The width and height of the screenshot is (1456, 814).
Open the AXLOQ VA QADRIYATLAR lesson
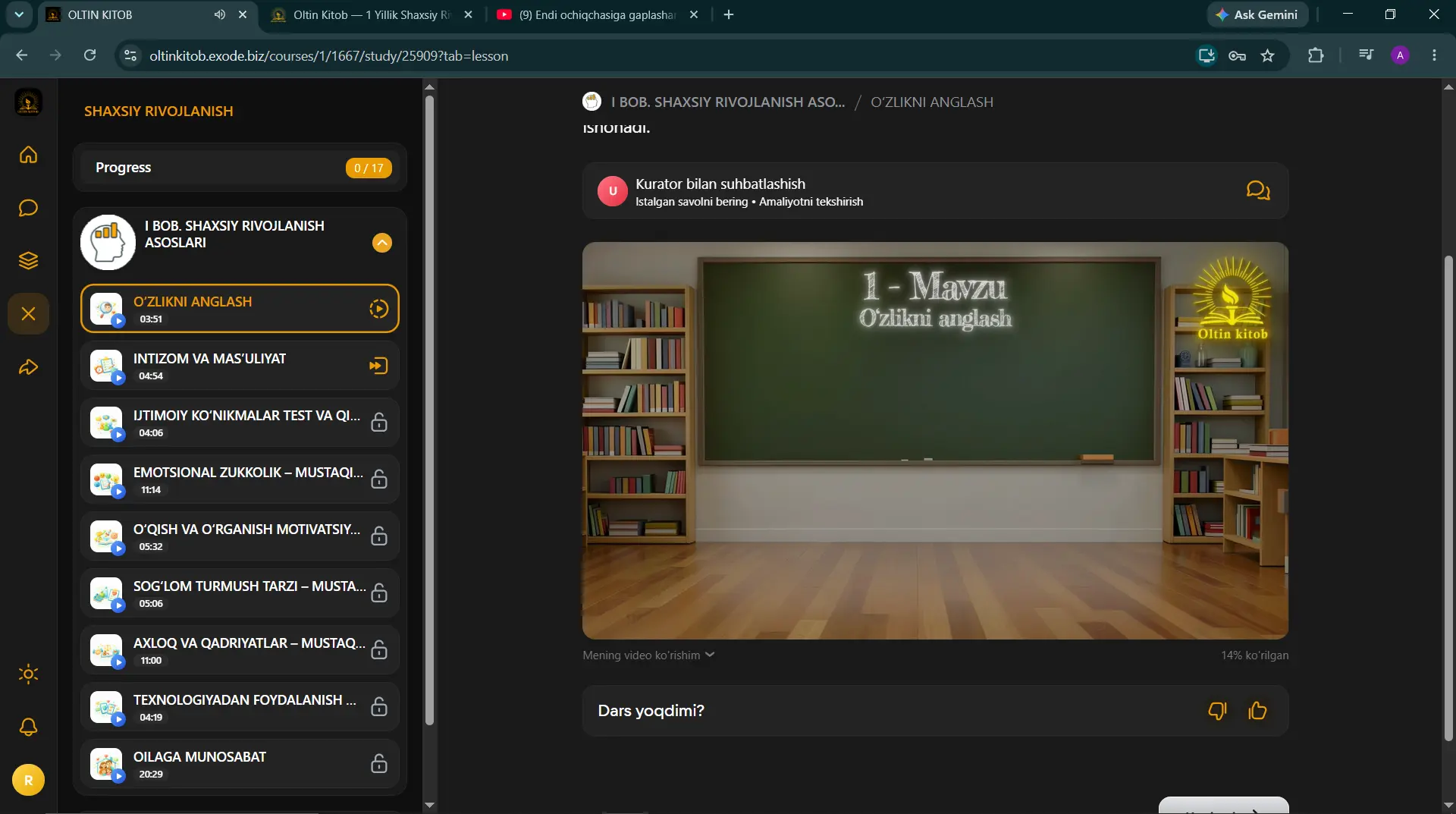pos(240,650)
